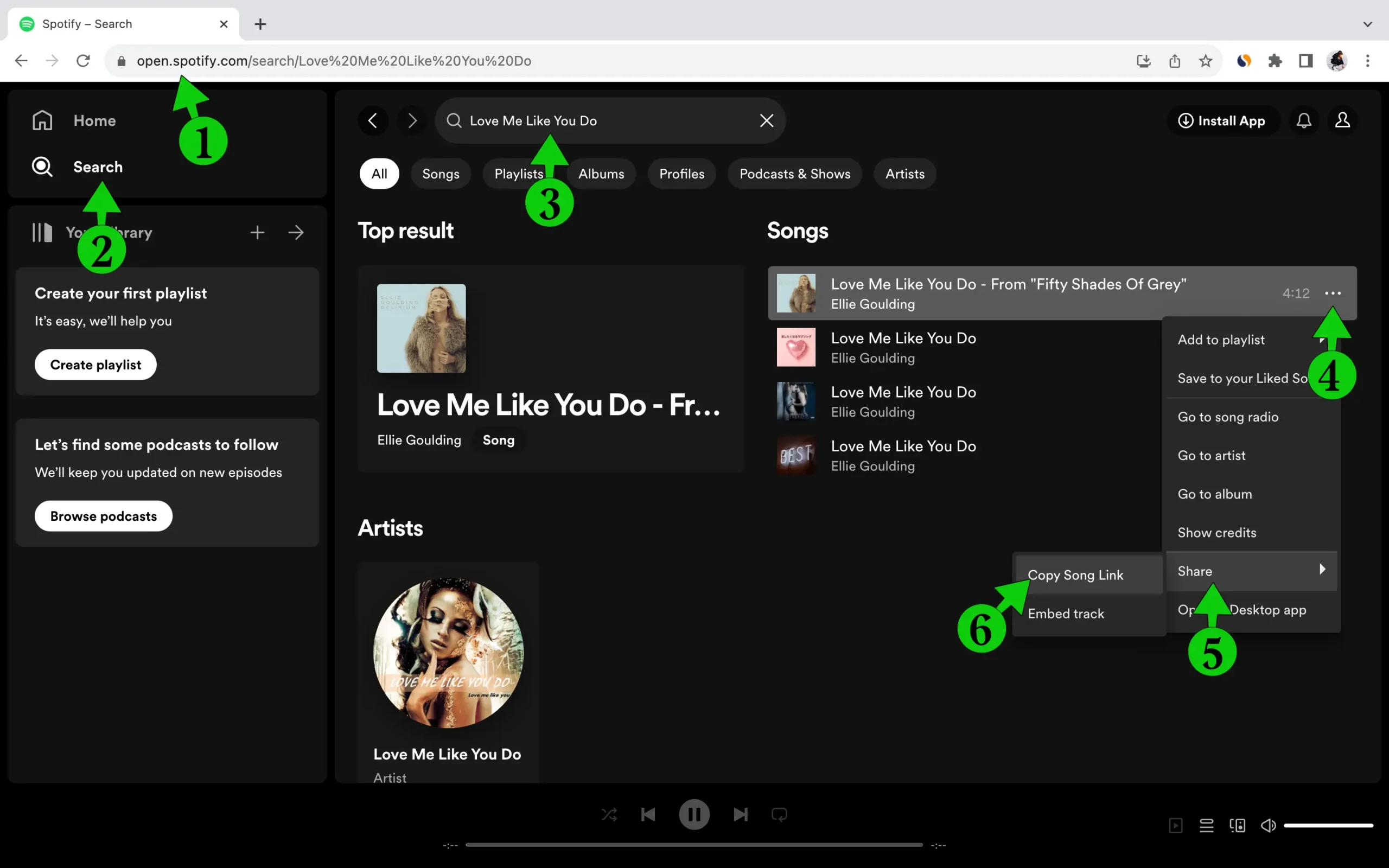The height and width of the screenshot is (868, 1389).
Task: Click the Install App button
Action: pos(1222,120)
